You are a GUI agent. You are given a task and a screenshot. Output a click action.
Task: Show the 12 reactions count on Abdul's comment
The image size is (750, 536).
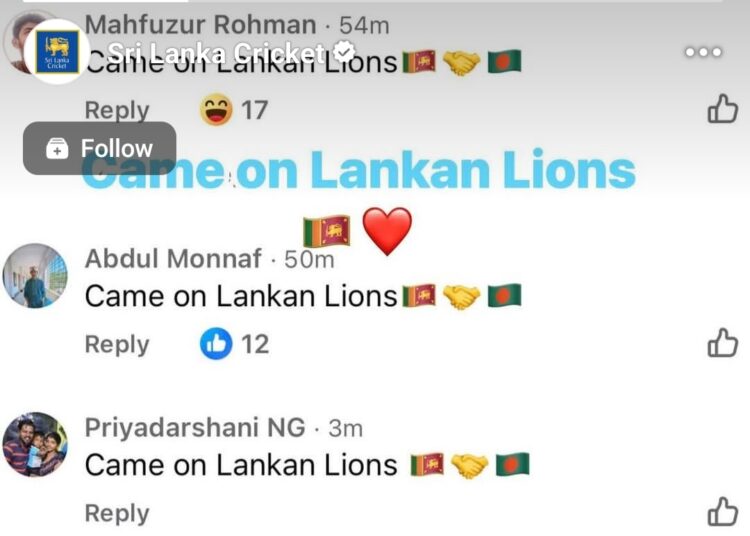[x=255, y=344]
